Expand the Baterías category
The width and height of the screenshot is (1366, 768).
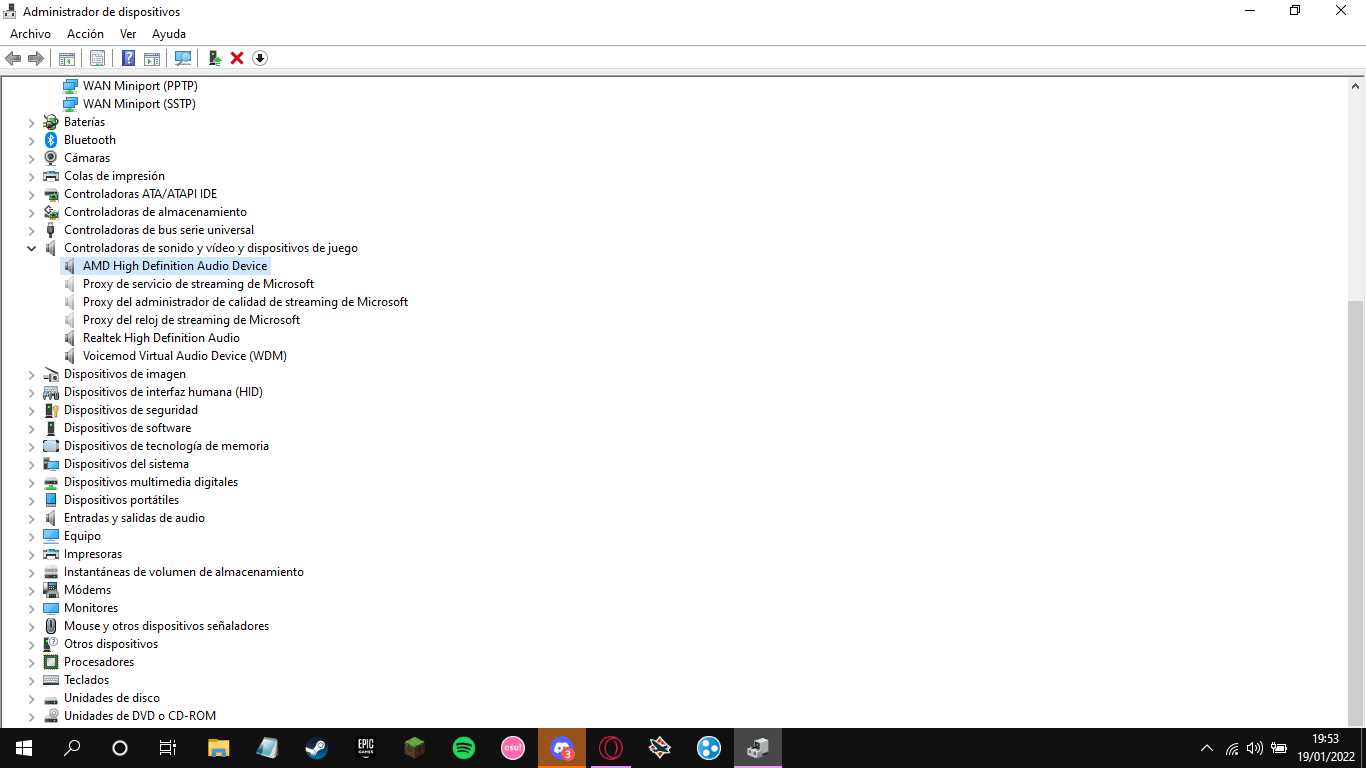(x=31, y=122)
